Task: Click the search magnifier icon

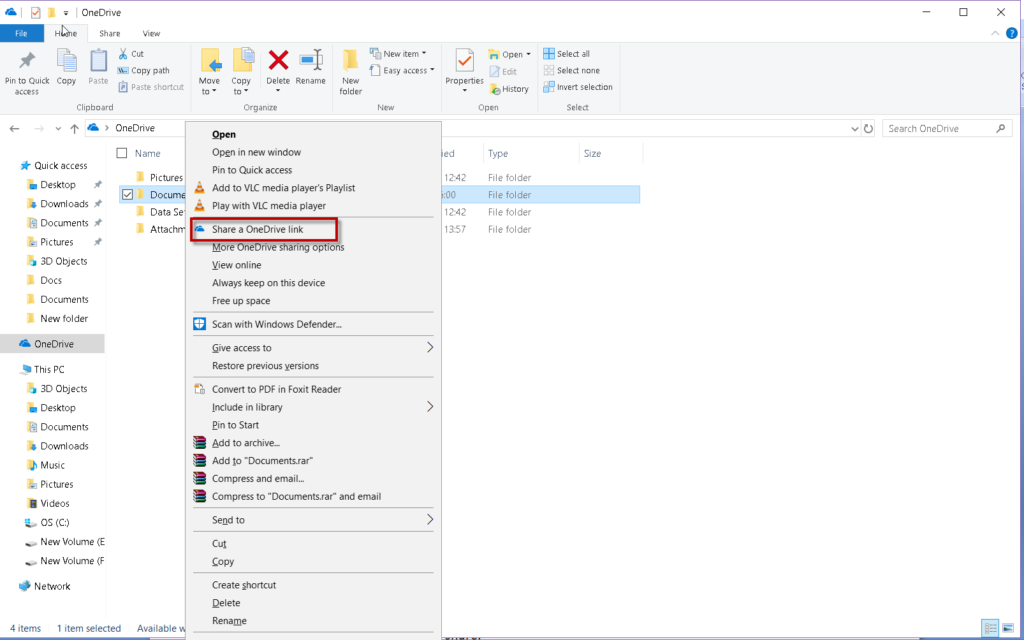Action: pyautogui.click(x=1000, y=129)
